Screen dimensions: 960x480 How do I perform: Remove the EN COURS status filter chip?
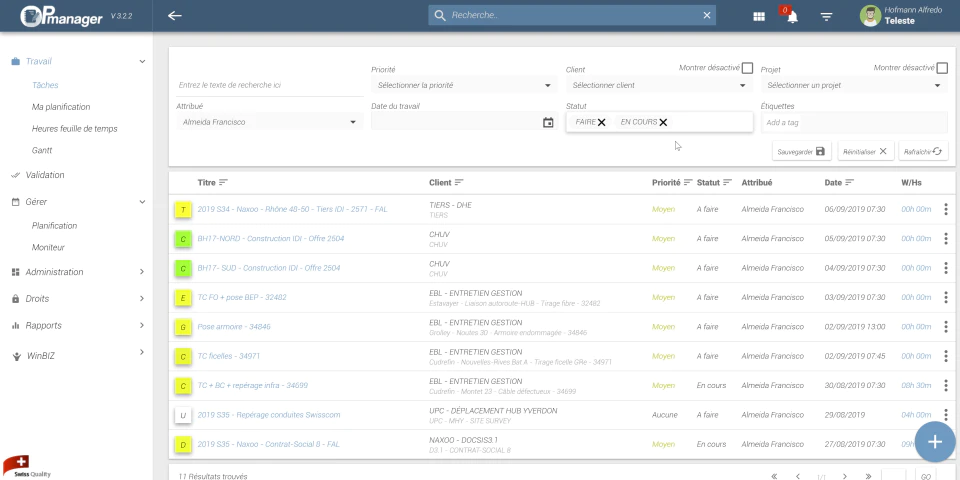pyautogui.click(x=663, y=122)
